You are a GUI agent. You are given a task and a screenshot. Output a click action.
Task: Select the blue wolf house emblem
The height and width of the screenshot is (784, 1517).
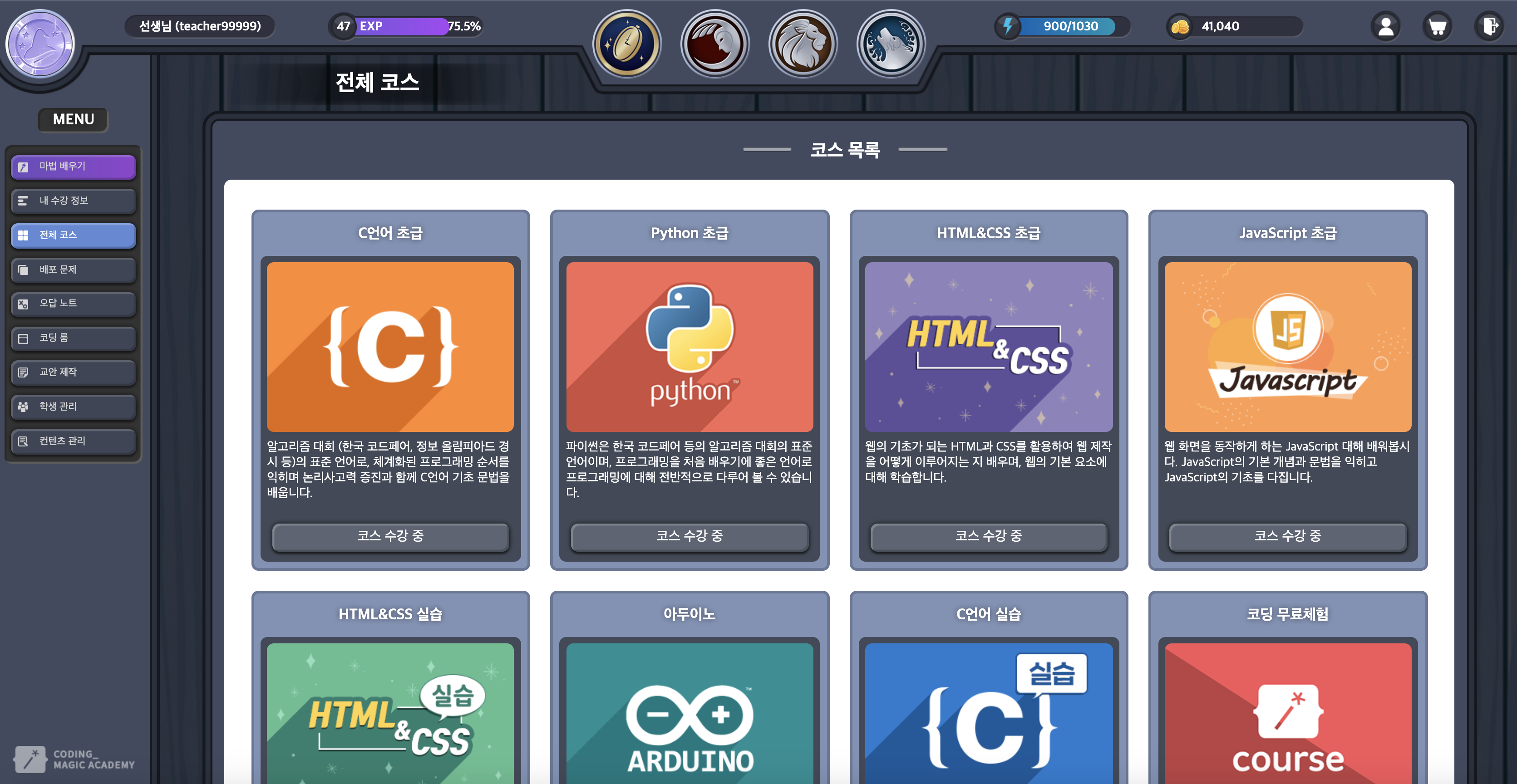(891, 44)
